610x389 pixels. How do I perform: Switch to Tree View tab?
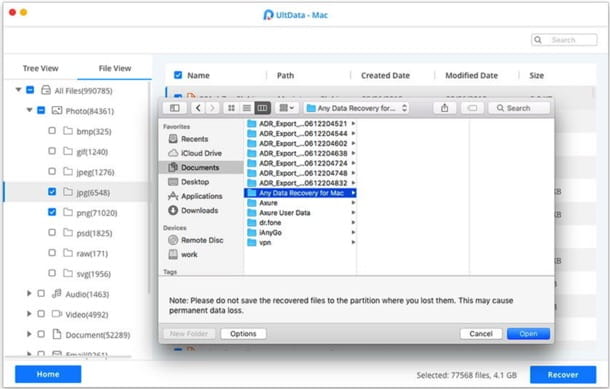point(40,68)
